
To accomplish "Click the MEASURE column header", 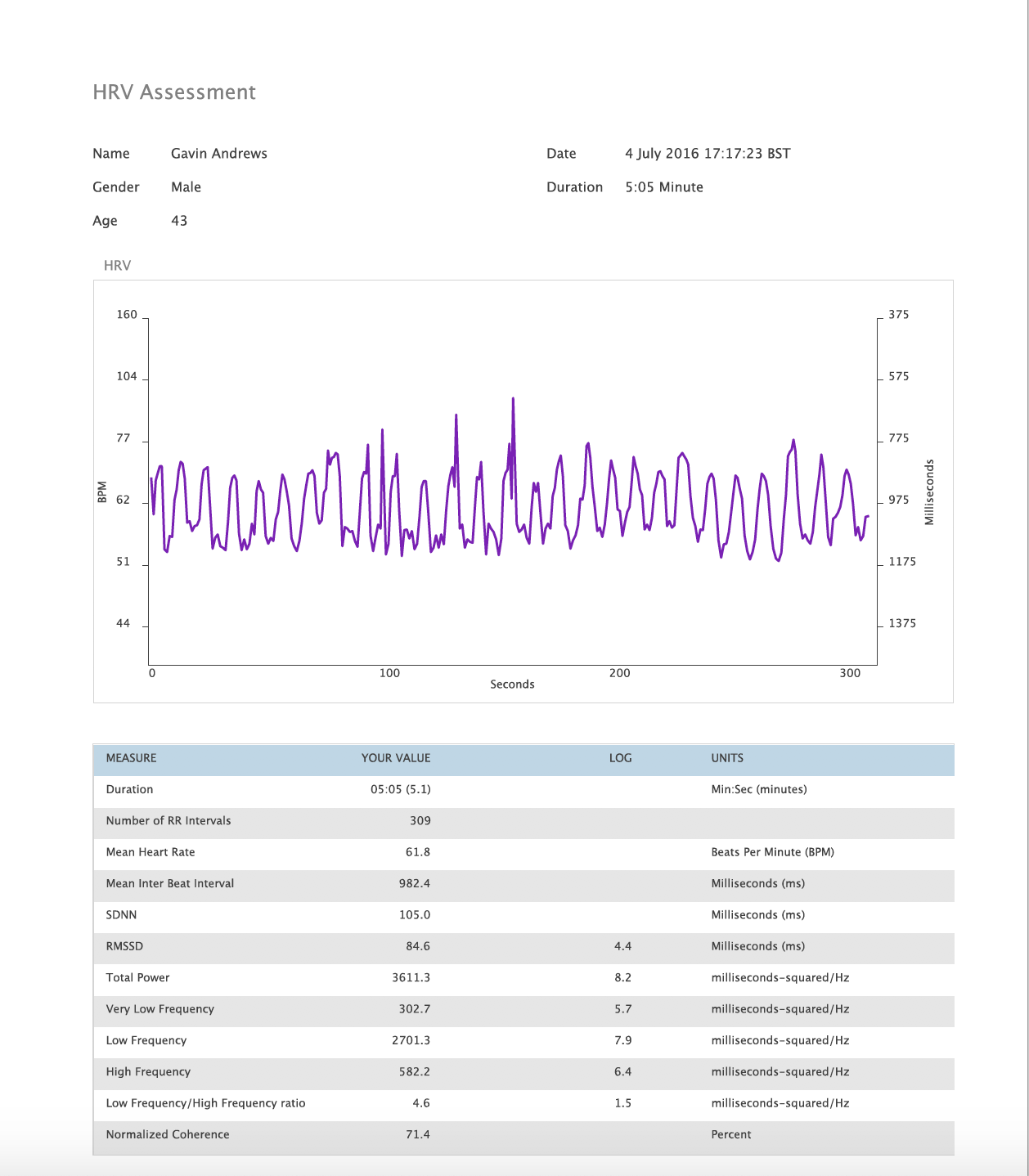I will pyautogui.click(x=131, y=758).
